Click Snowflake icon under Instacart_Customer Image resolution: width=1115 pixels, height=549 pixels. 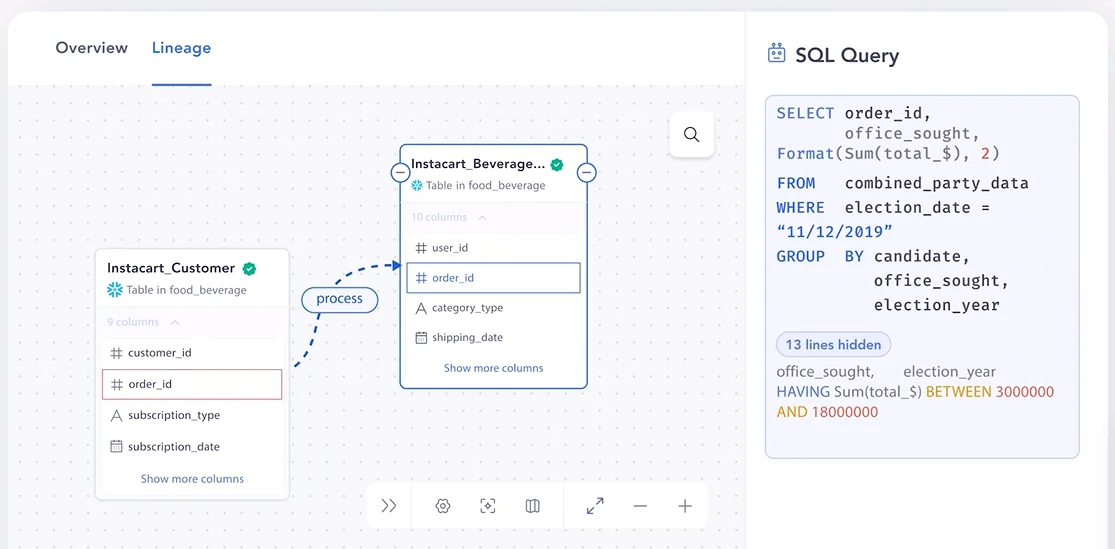pyautogui.click(x=114, y=289)
